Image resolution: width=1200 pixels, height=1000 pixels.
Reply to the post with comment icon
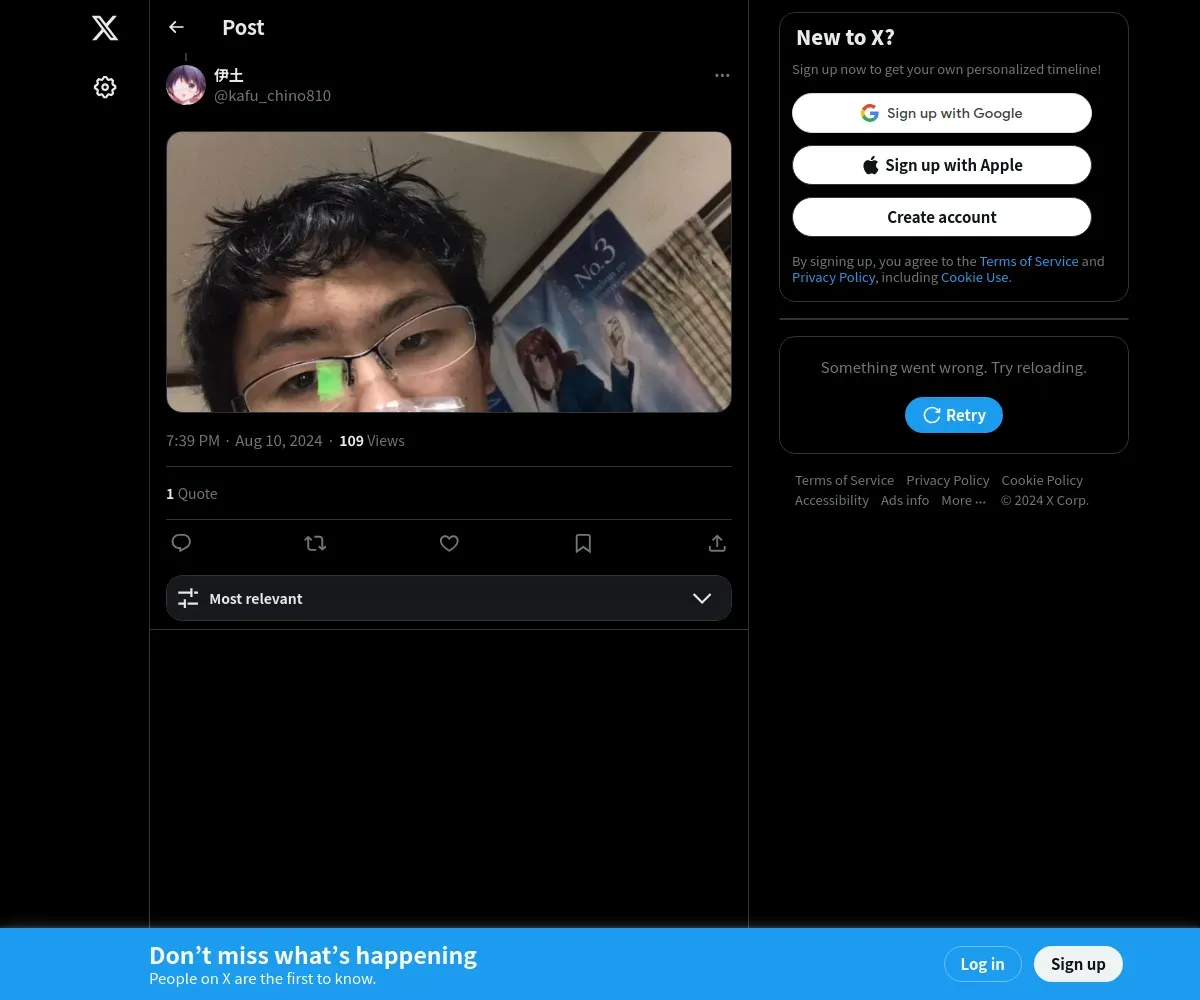pos(181,543)
